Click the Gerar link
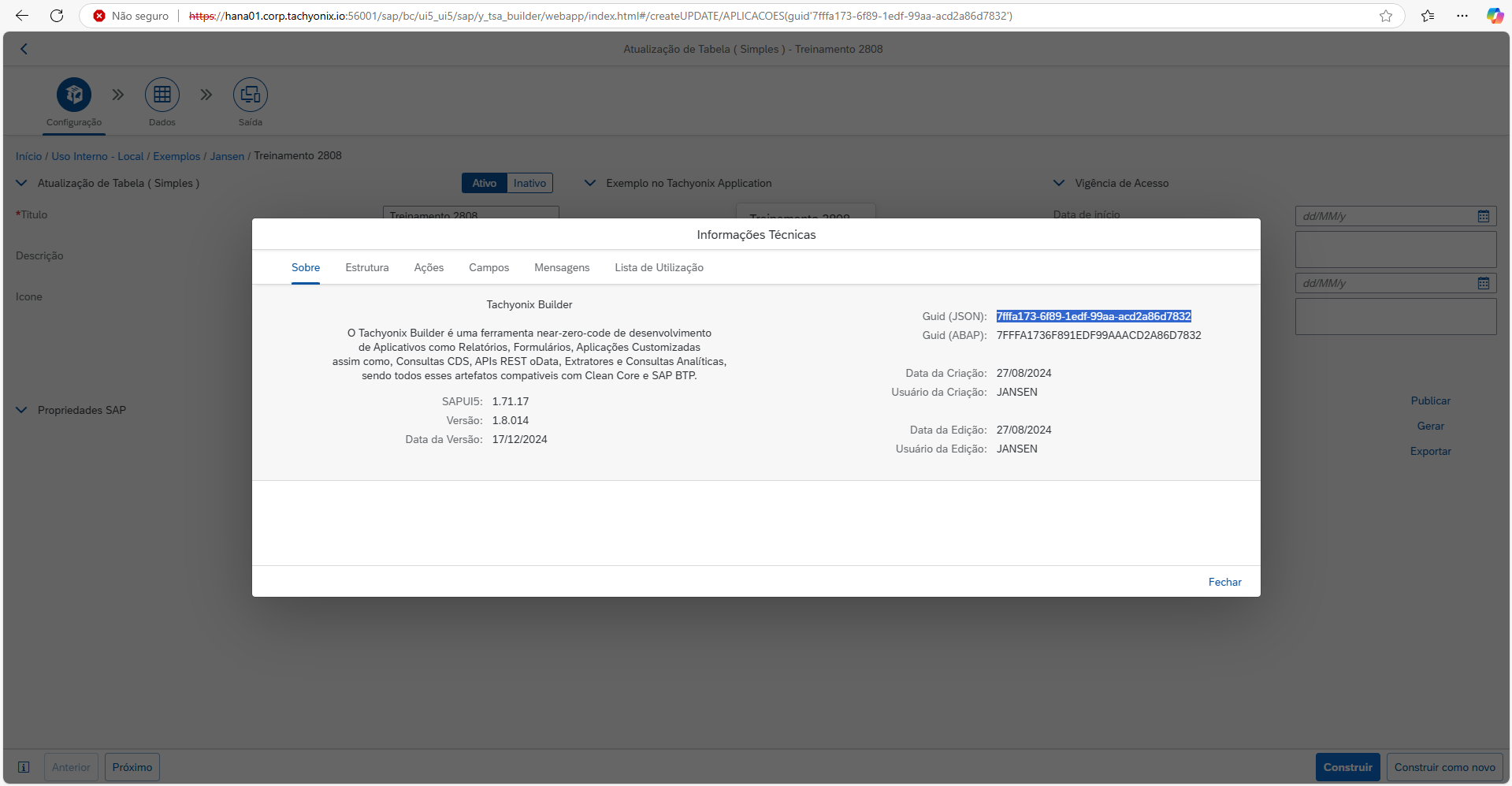 pos(1430,426)
